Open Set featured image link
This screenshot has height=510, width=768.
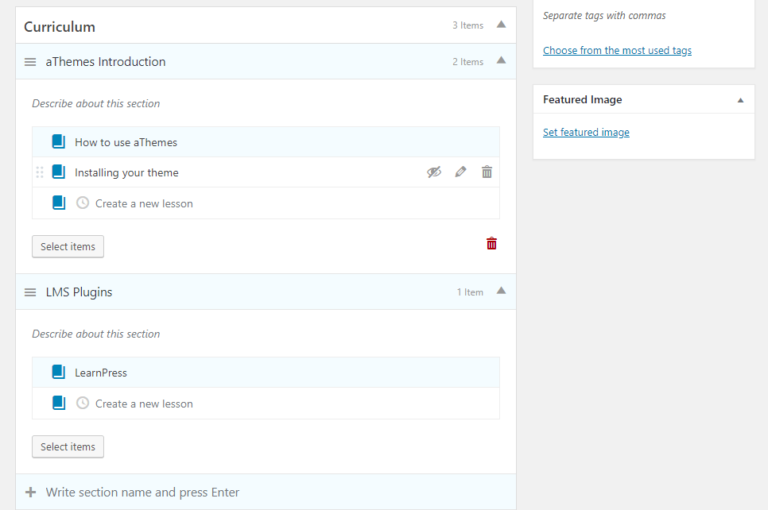(x=586, y=132)
